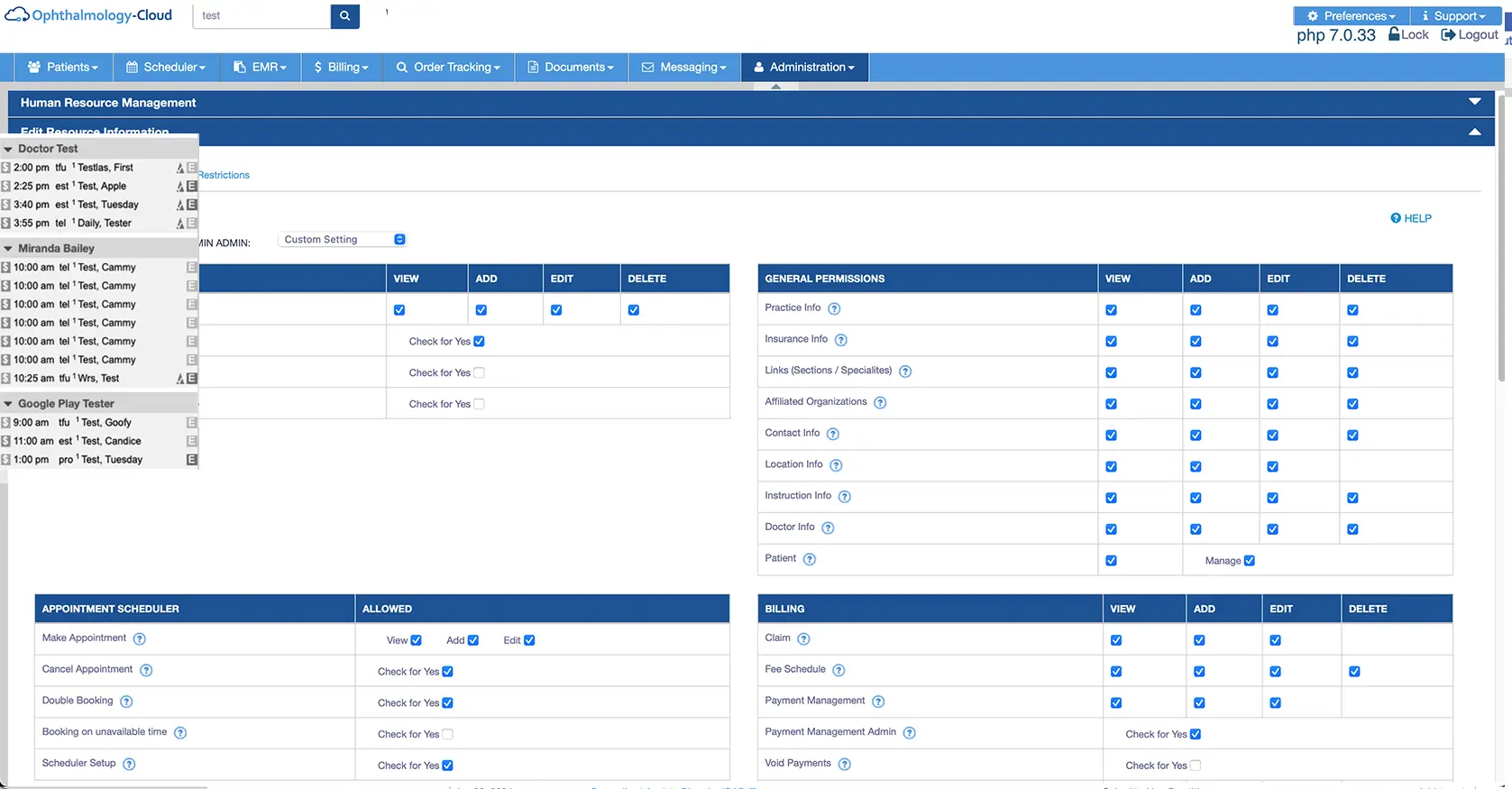Click the HELP link
The image size is (1512, 789).
[x=1411, y=218]
